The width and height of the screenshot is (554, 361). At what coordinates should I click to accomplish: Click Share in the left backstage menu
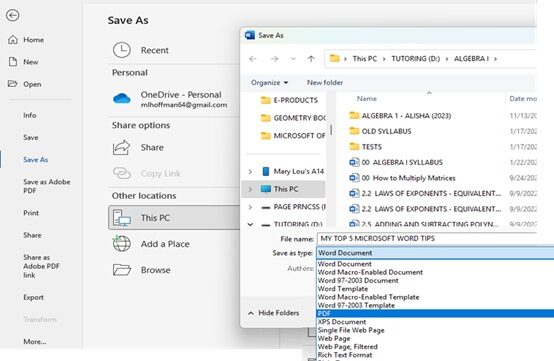pyautogui.click(x=32, y=235)
